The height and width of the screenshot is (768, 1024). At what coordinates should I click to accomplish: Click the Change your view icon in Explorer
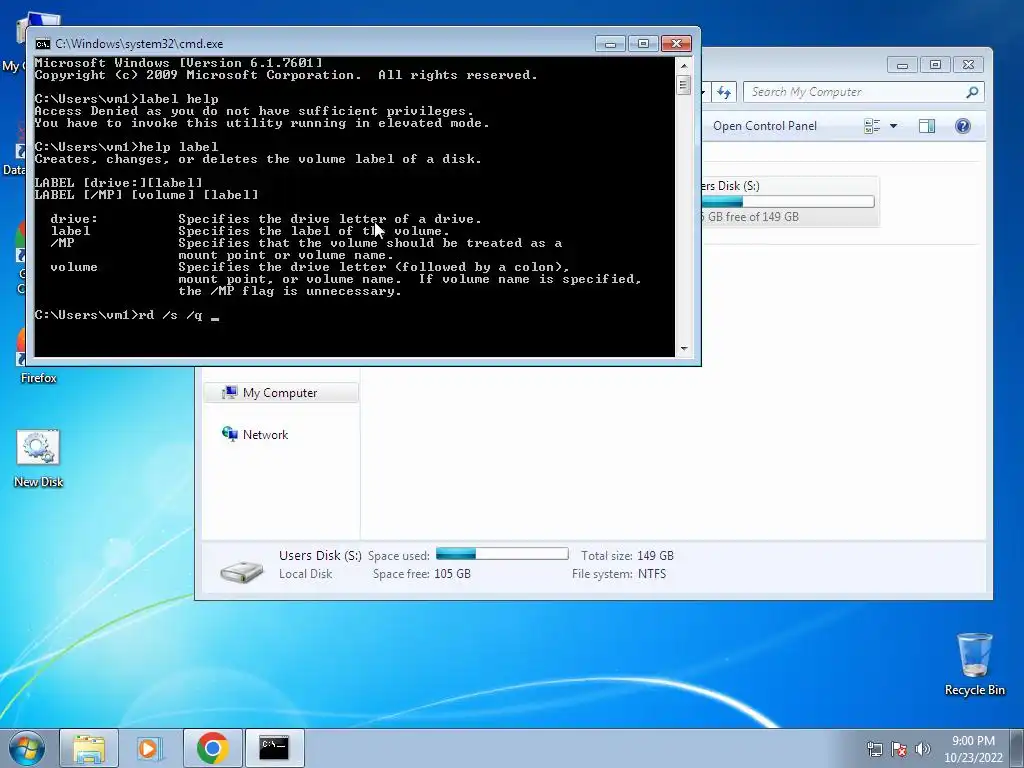coord(872,126)
